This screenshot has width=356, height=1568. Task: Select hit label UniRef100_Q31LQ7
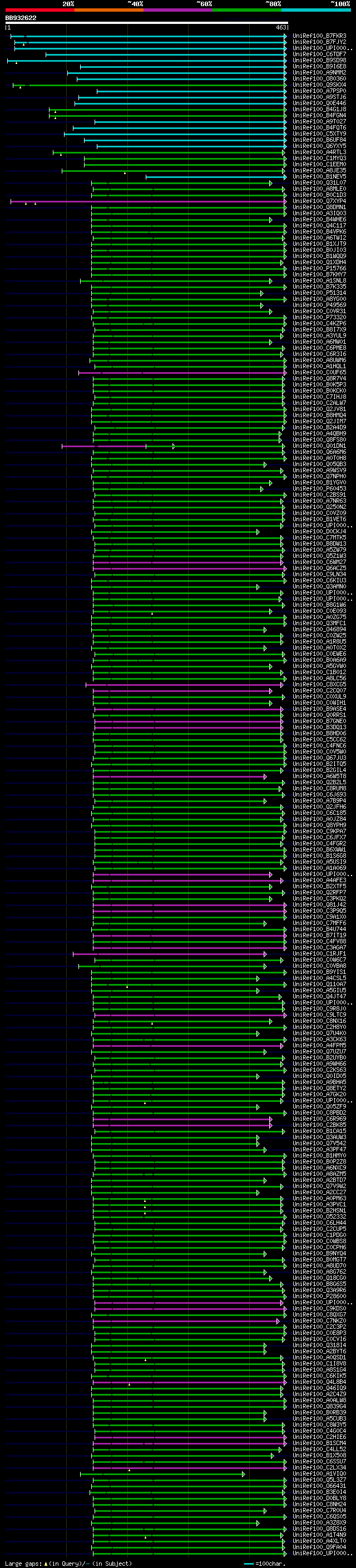pyautogui.click(x=319, y=182)
